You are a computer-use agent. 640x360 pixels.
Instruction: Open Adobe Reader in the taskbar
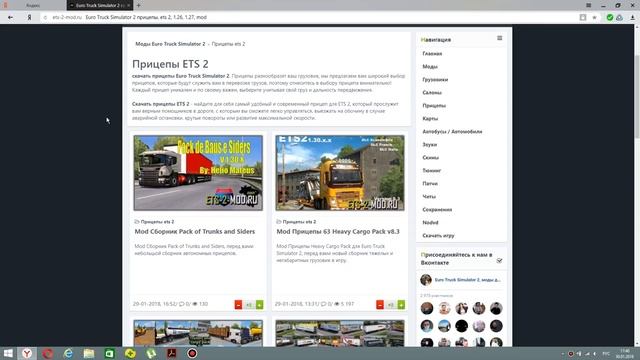[x=172, y=353]
